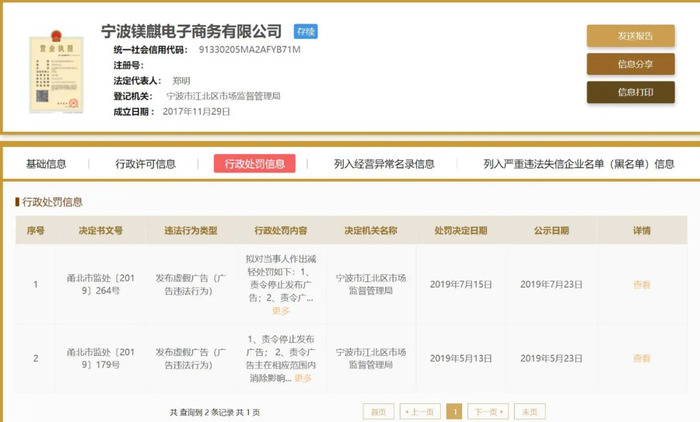Click legal representative name 郑明

click(x=181, y=81)
